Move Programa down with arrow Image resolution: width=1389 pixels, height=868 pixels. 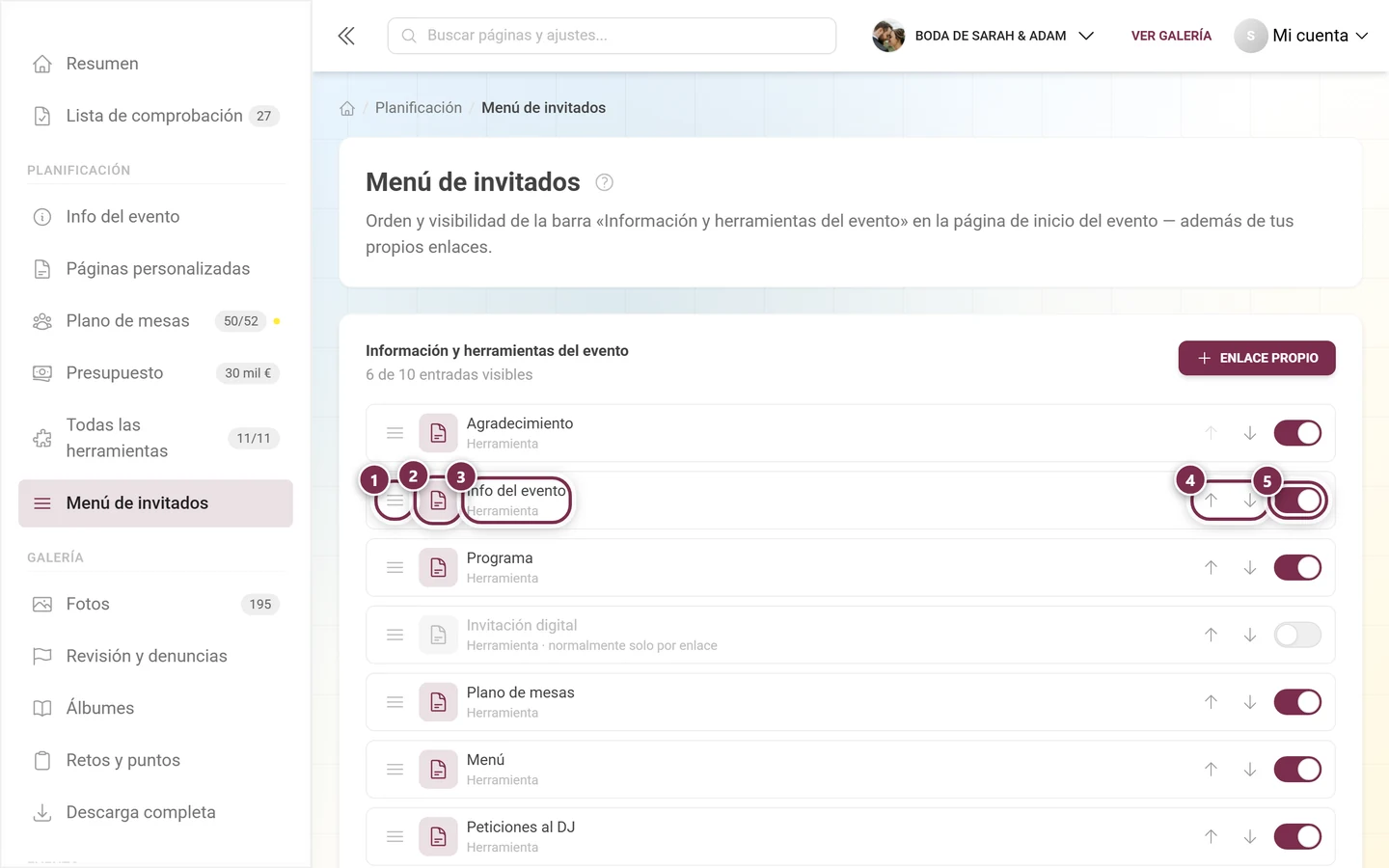tap(1249, 567)
